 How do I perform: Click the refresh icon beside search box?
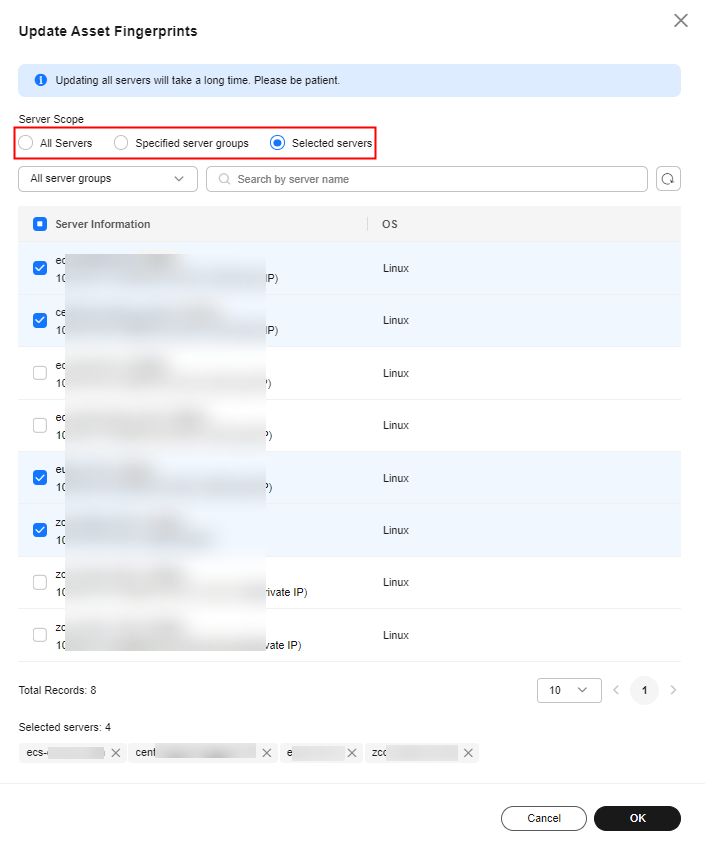668,179
